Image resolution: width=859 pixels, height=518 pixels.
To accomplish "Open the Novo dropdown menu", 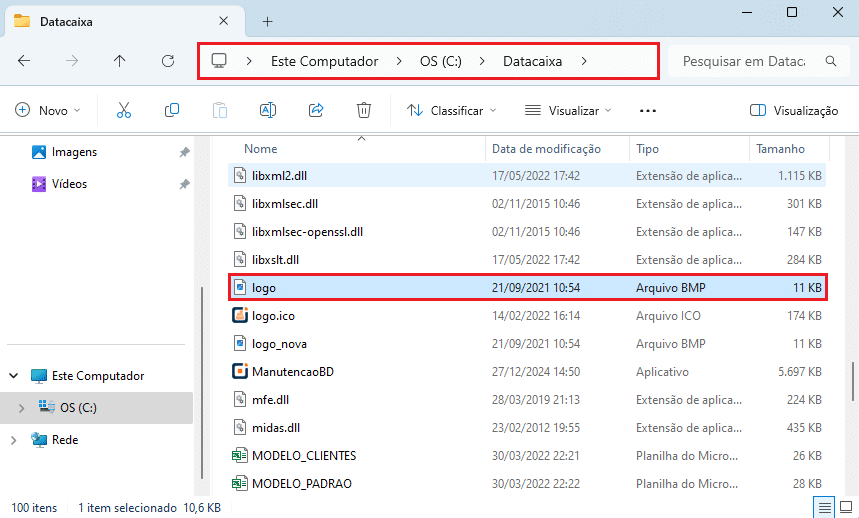I will click(x=48, y=111).
